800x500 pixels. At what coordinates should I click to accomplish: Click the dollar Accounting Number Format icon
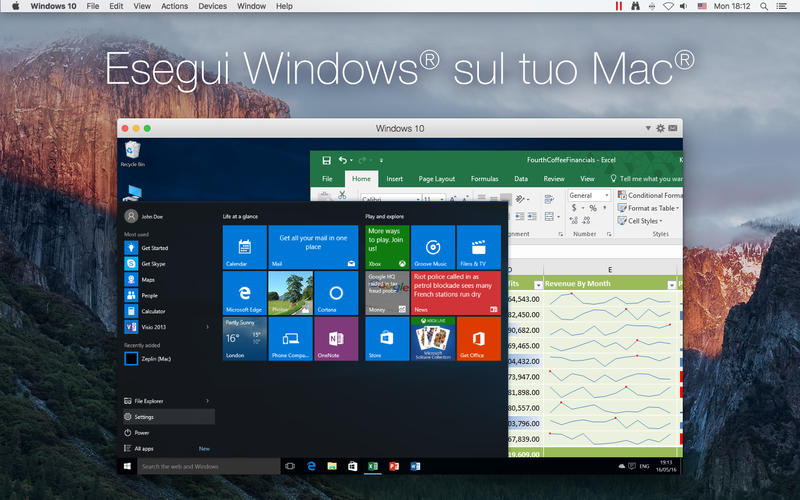[574, 208]
